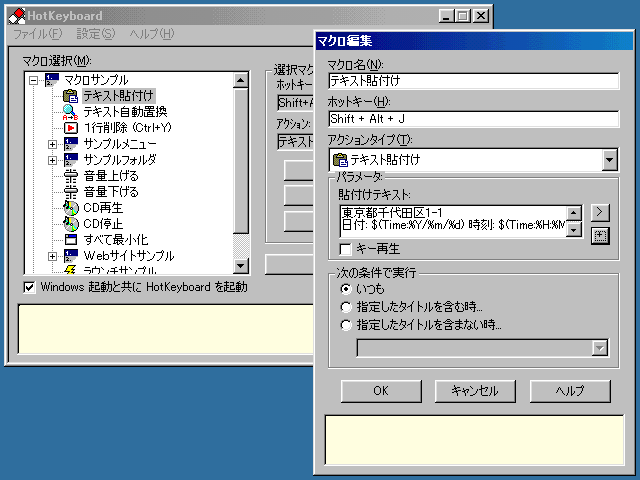The height and width of the screenshot is (480, 640).
Task: Click the すべて最小化 window icon
Action: pos(71,240)
